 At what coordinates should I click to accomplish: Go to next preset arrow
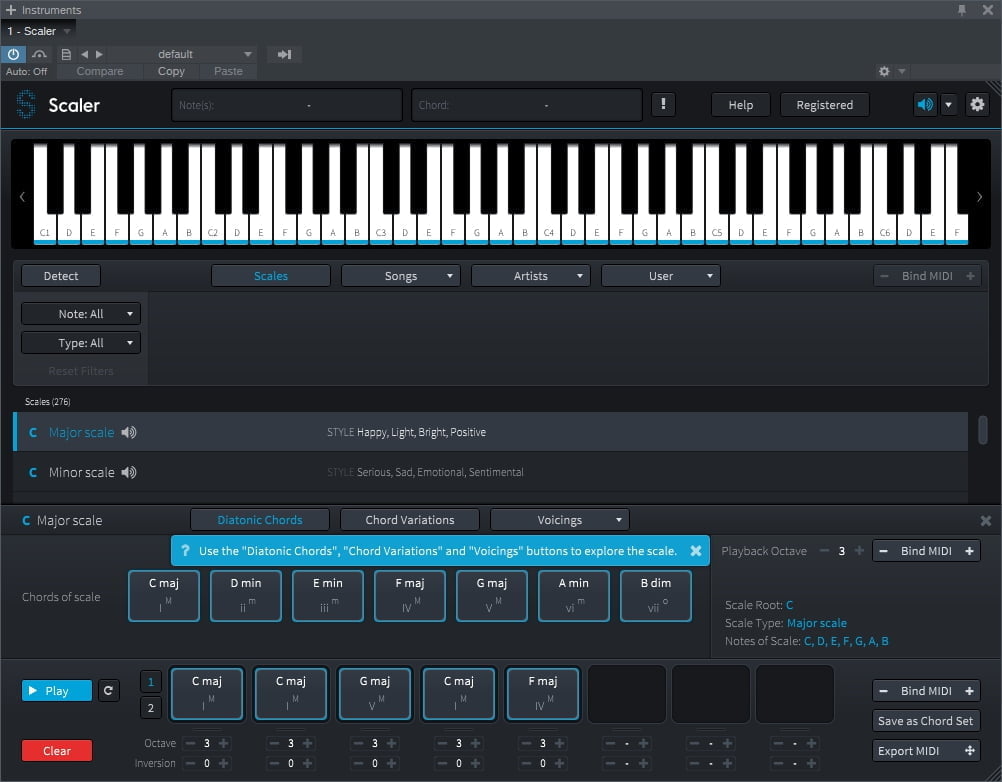pos(99,54)
